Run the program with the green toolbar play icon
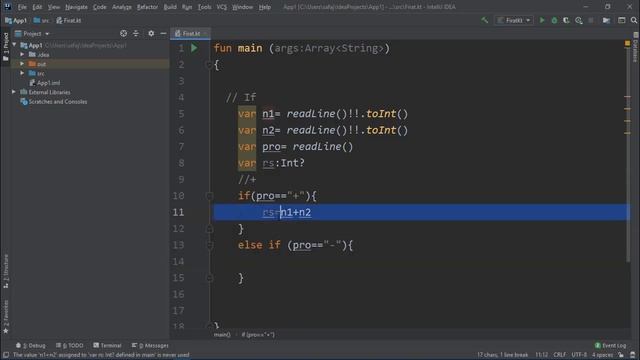This screenshot has height=360, width=640. (x=542, y=20)
